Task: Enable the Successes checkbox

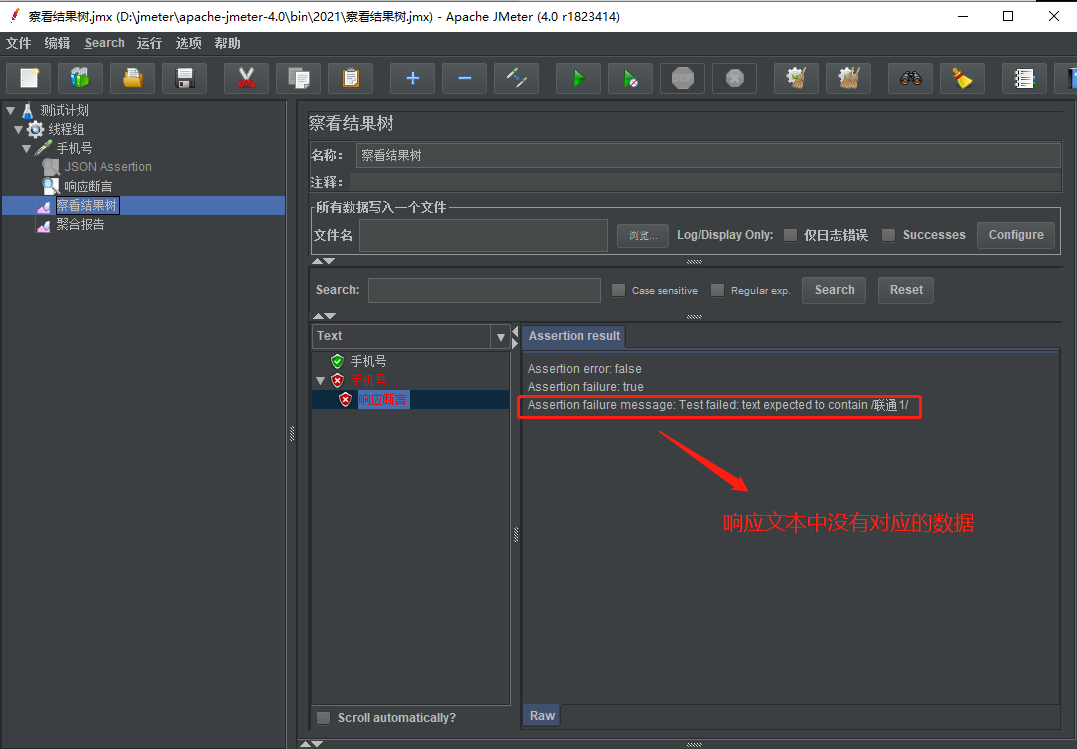Action: pos(888,235)
